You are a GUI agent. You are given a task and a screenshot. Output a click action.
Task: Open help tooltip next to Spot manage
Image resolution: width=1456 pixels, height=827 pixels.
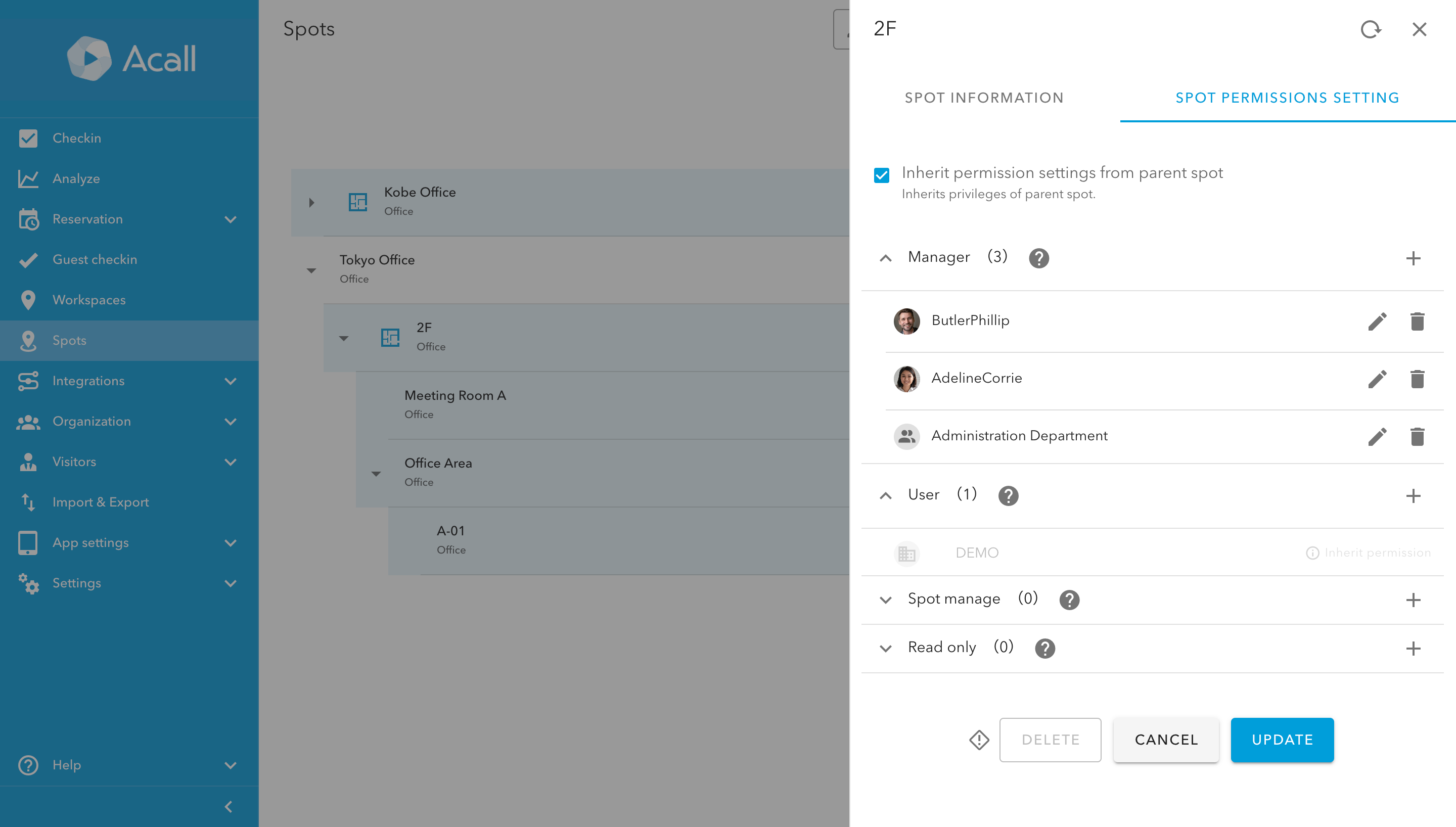tap(1069, 600)
